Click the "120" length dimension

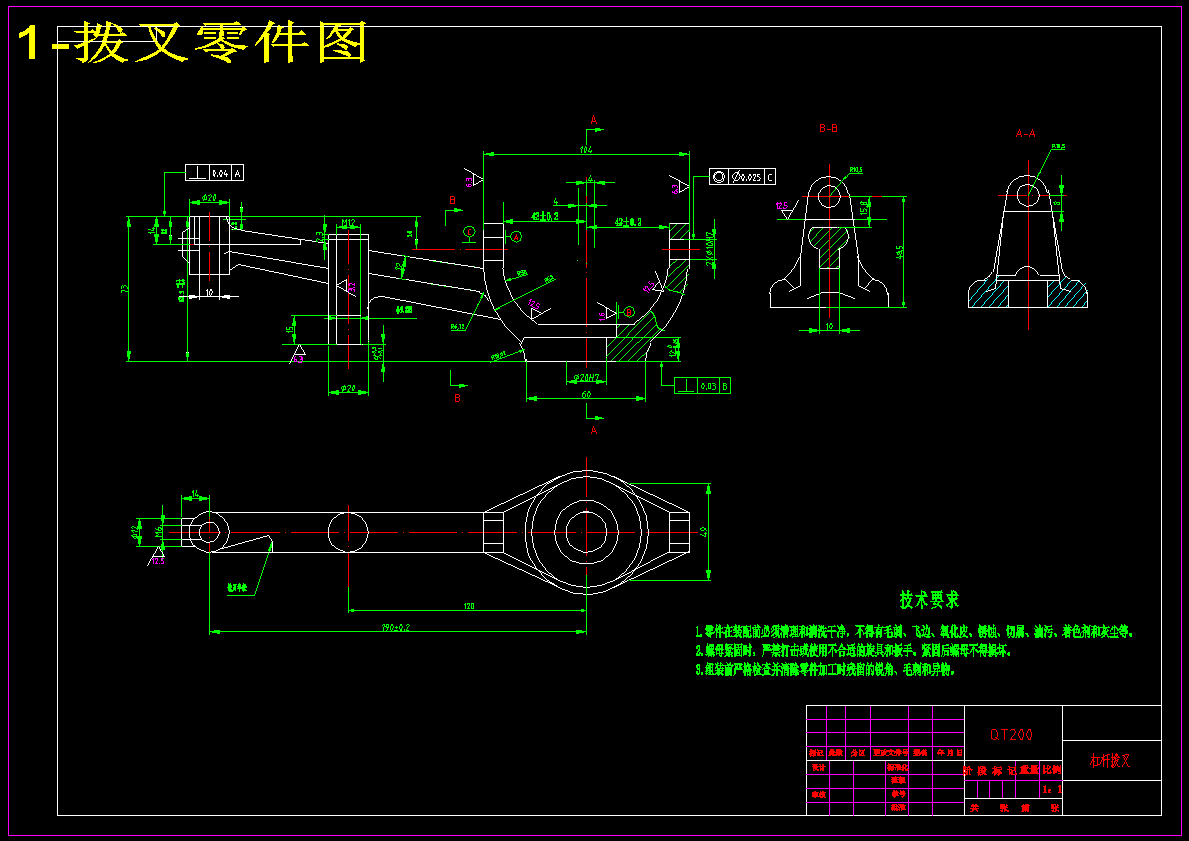(x=468, y=605)
